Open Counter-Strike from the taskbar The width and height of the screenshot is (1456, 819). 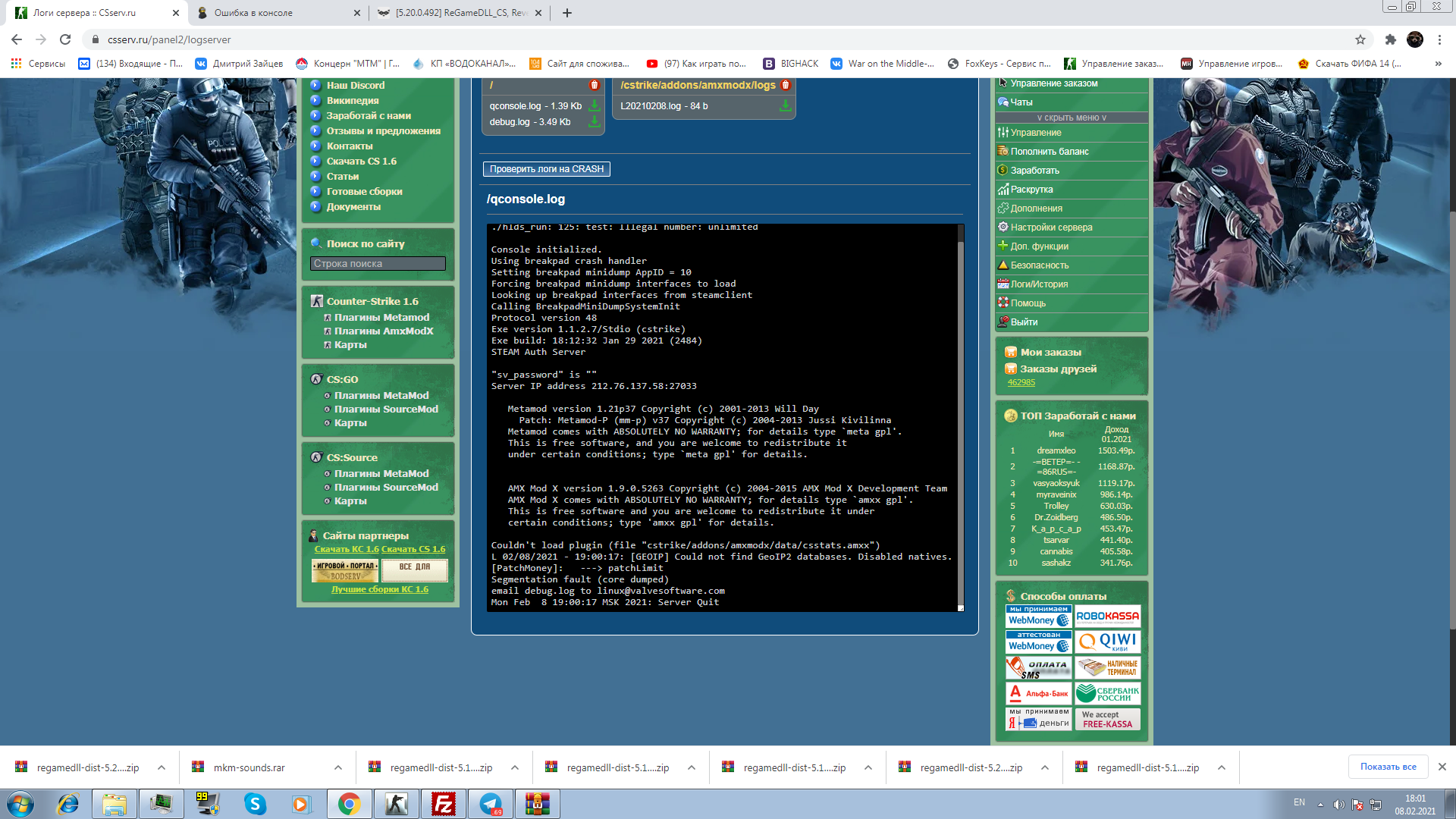396,804
